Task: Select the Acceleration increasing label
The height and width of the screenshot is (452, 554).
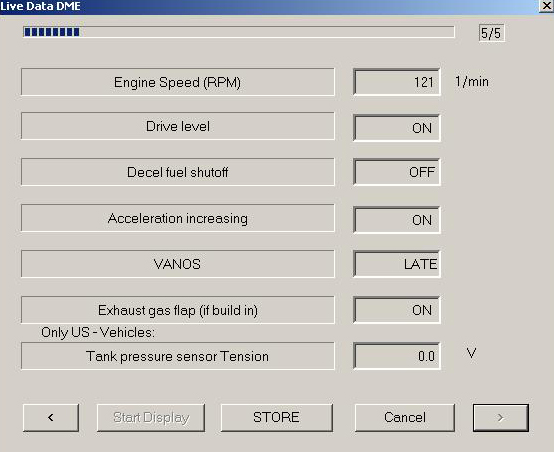Action: tap(178, 218)
